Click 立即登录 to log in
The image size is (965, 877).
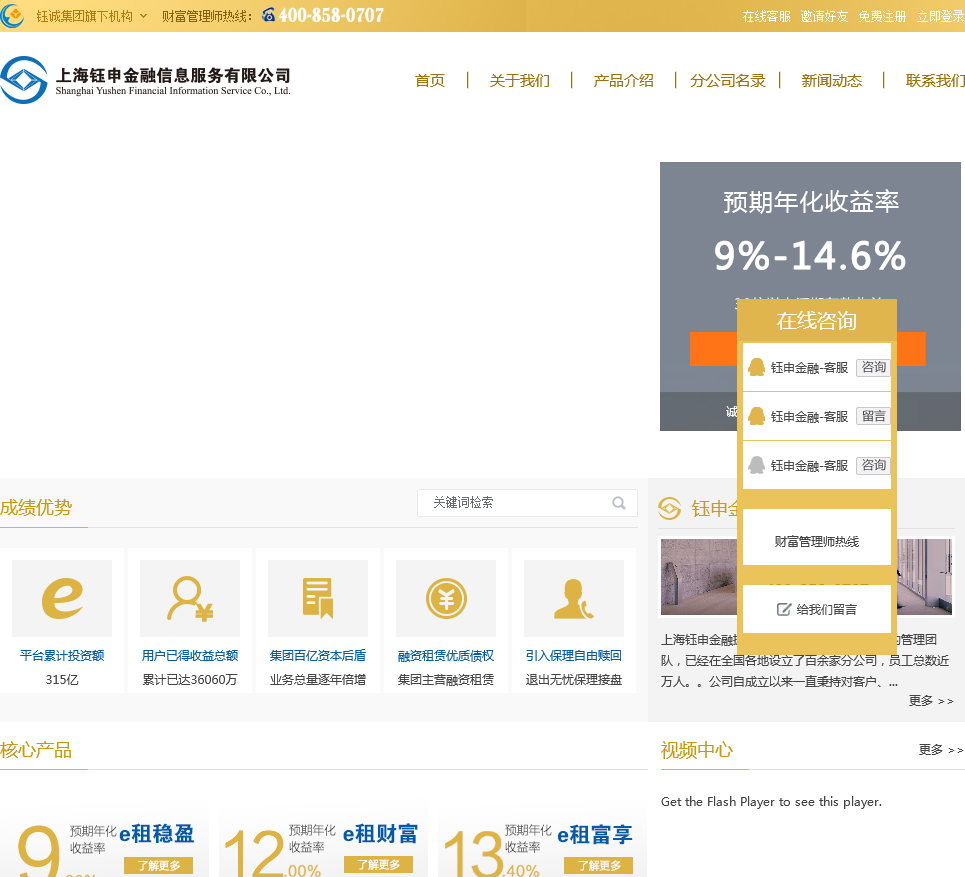pos(940,17)
